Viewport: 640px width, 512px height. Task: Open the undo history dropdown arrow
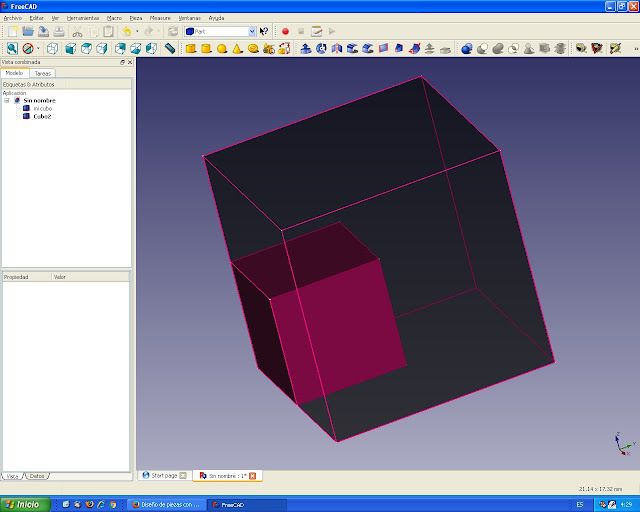point(137,31)
